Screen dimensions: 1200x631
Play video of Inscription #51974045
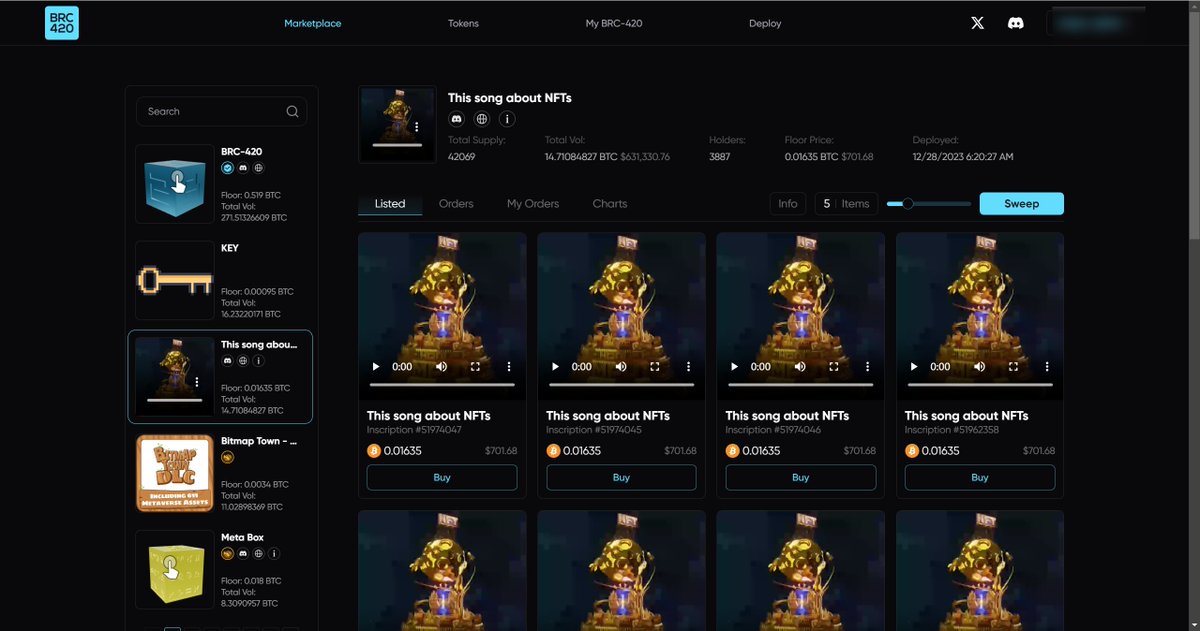pos(555,367)
